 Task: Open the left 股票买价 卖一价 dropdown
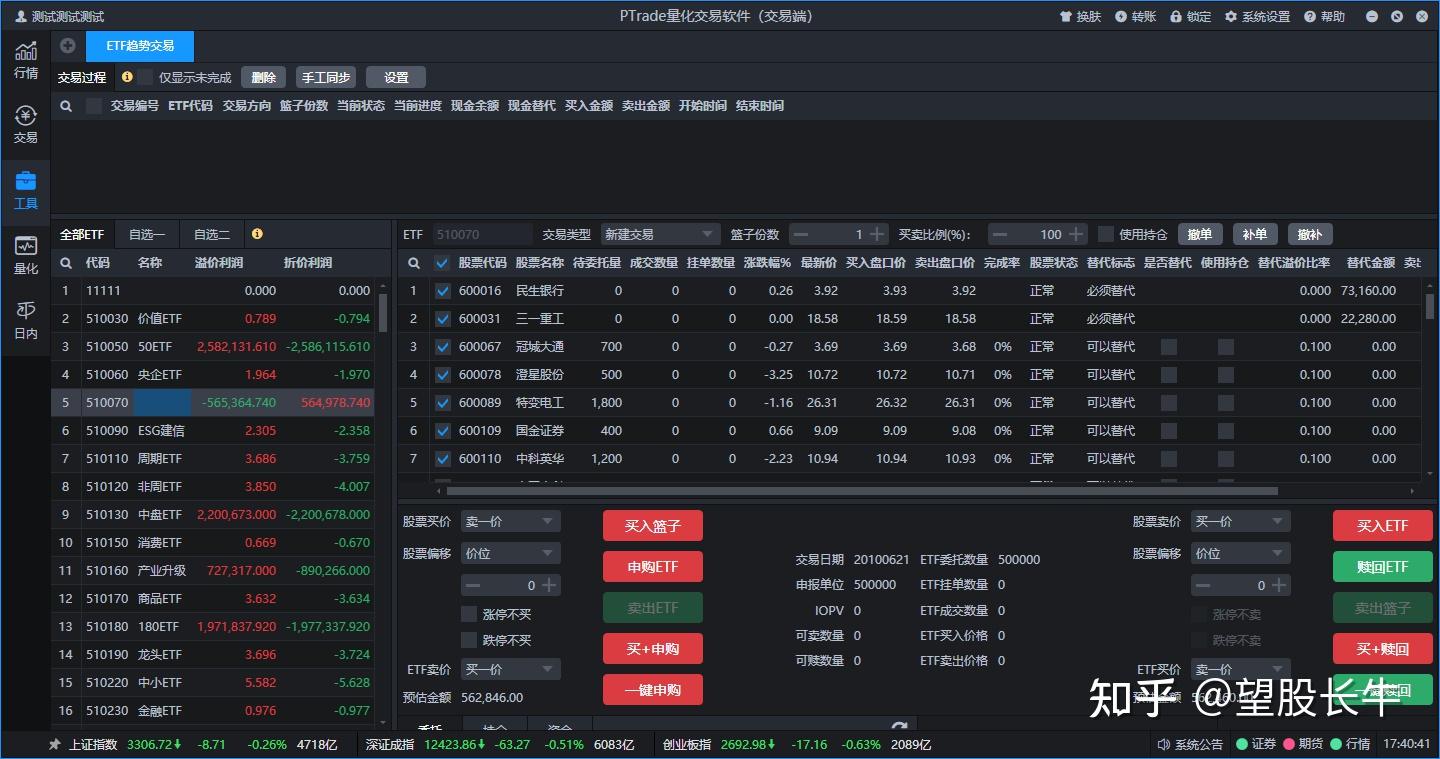510,522
